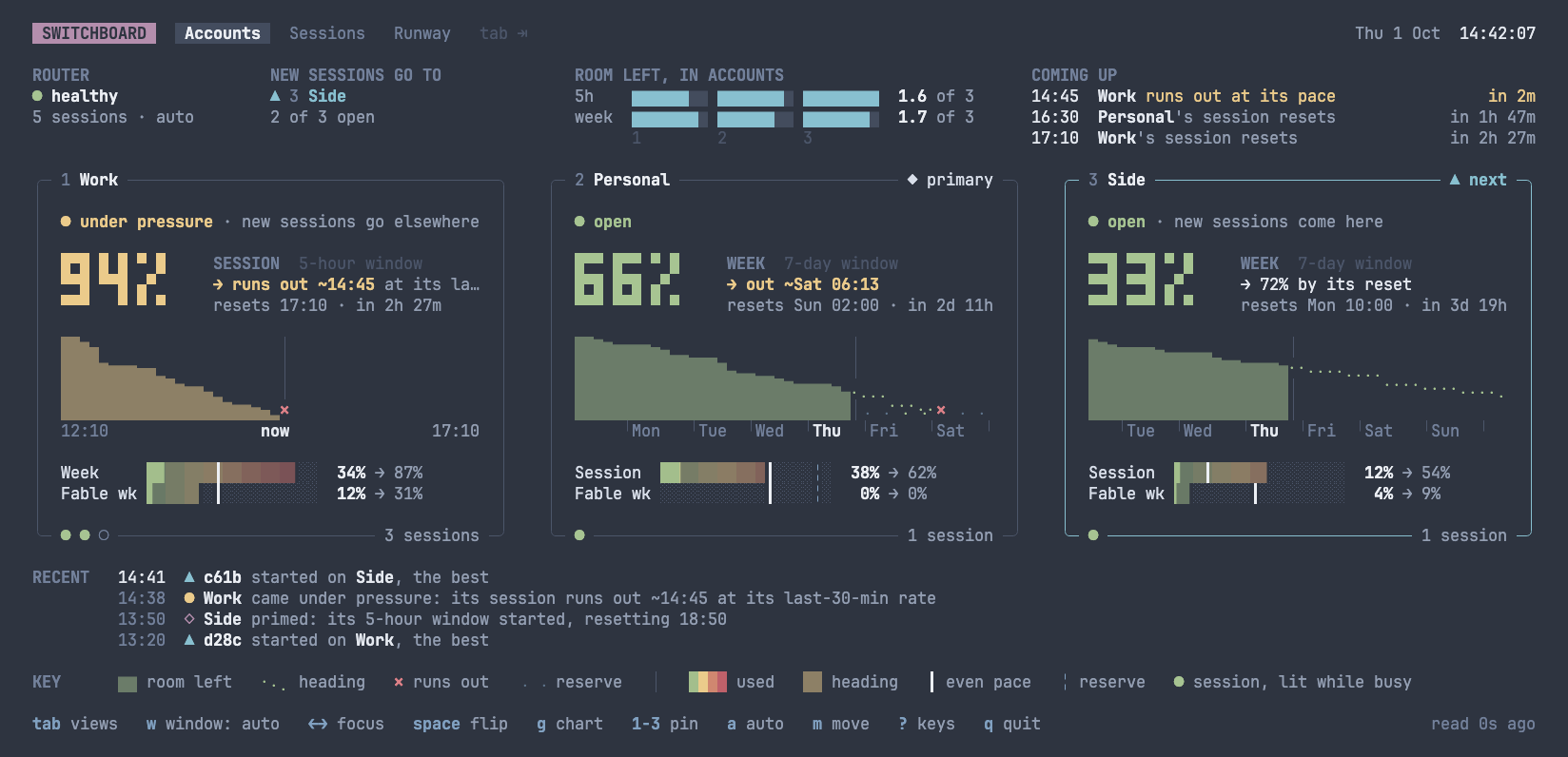The image size is (1568, 757).
Task: Click the focus arrows shortcut
Action: [x=346, y=724]
